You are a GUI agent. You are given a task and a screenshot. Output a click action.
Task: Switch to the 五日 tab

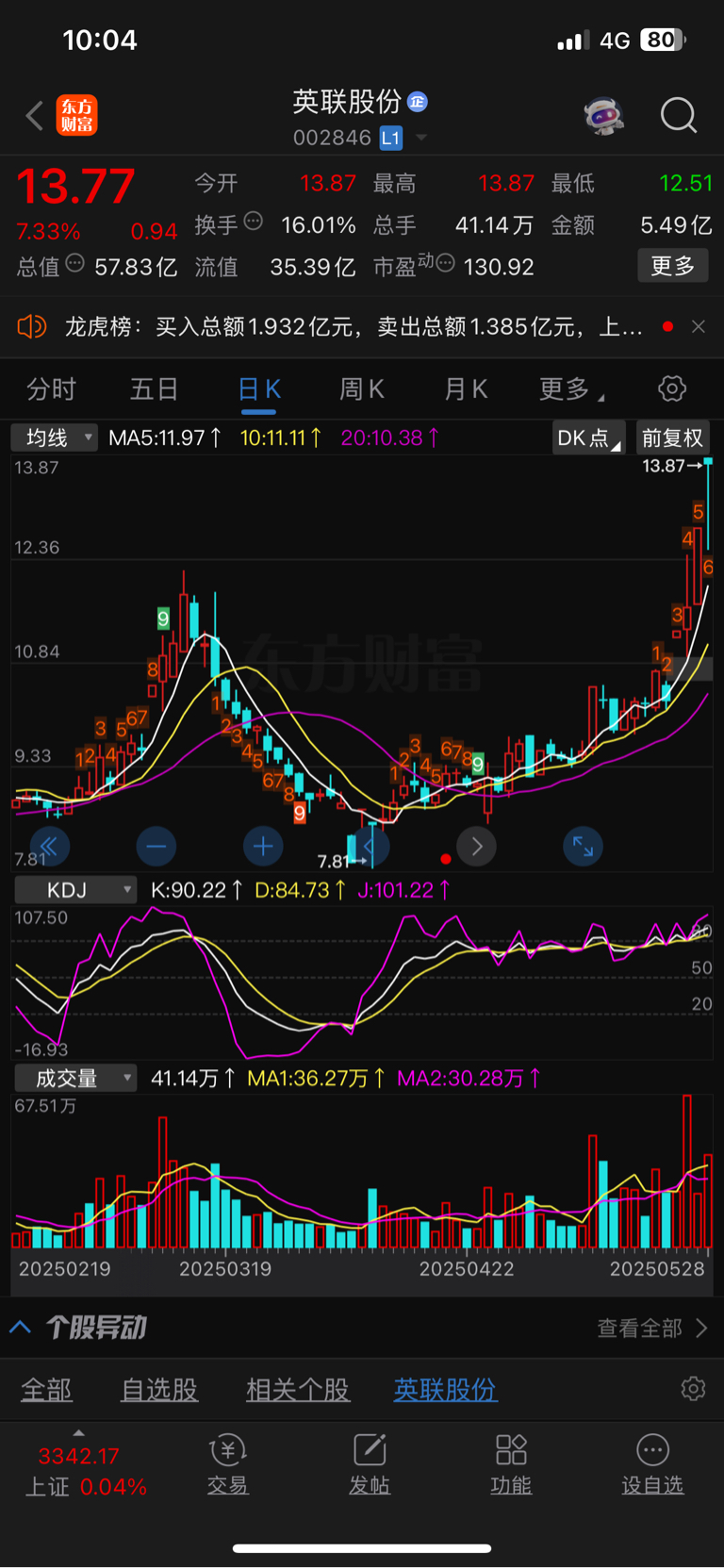pos(154,389)
